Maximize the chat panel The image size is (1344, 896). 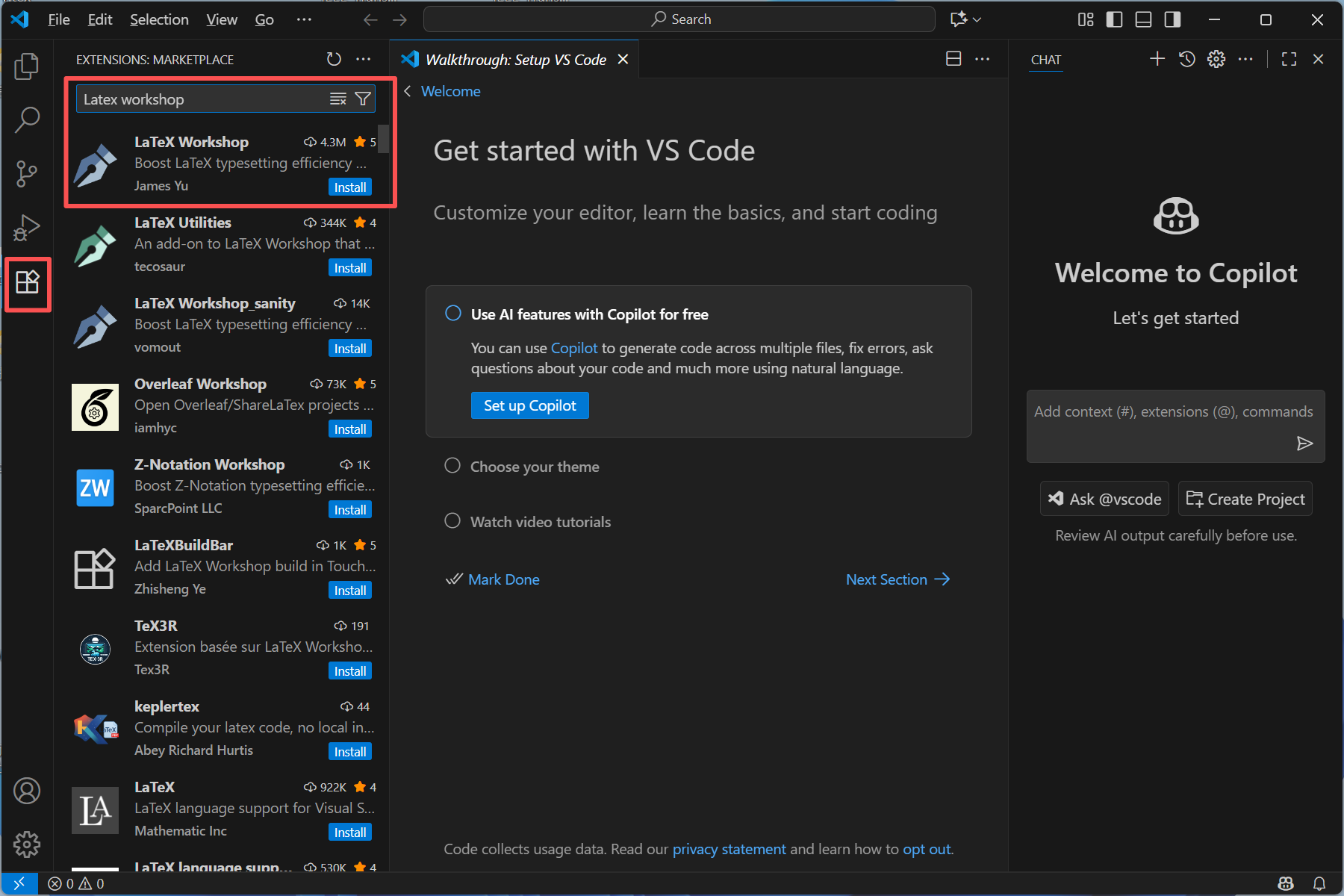[1289, 59]
